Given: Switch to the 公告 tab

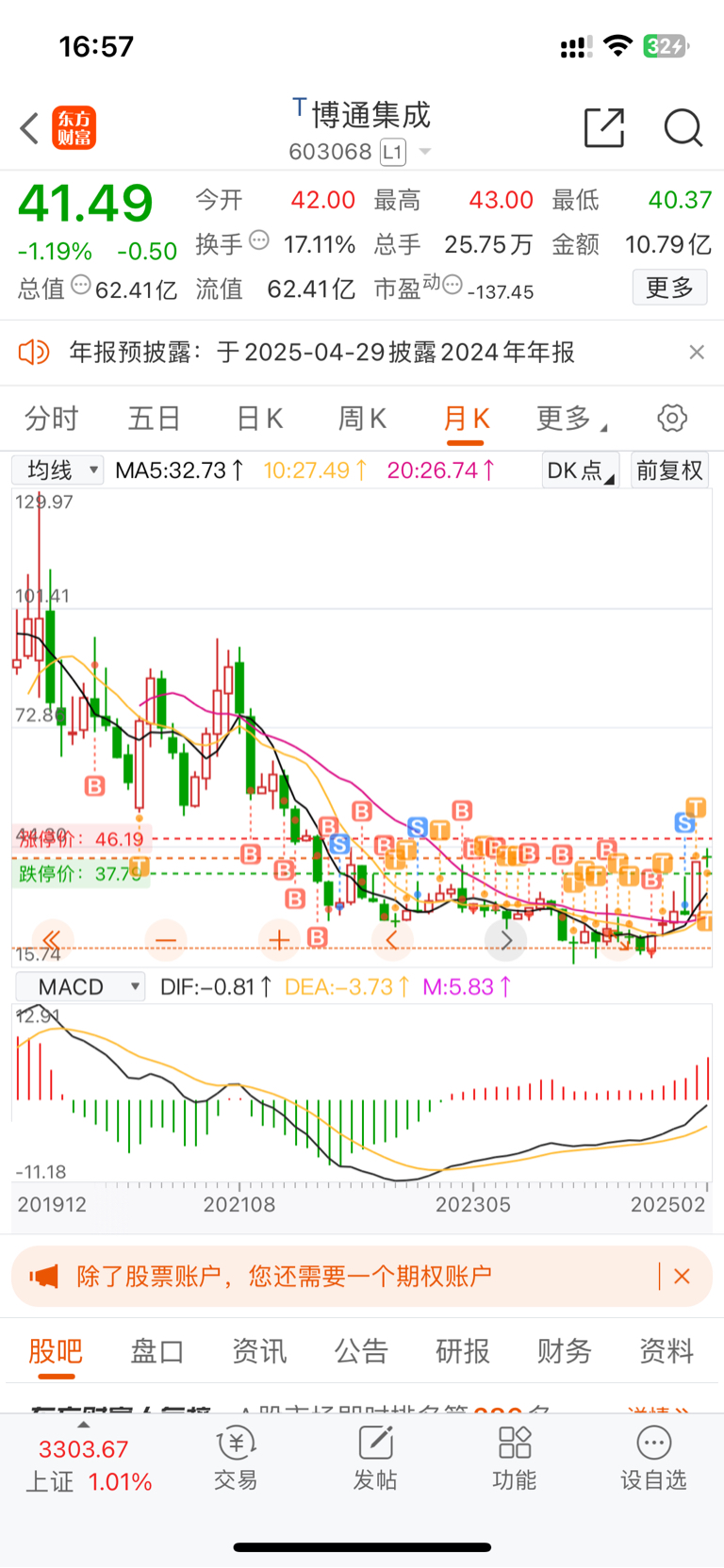Looking at the screenshot, I should tap(361, 1350).
